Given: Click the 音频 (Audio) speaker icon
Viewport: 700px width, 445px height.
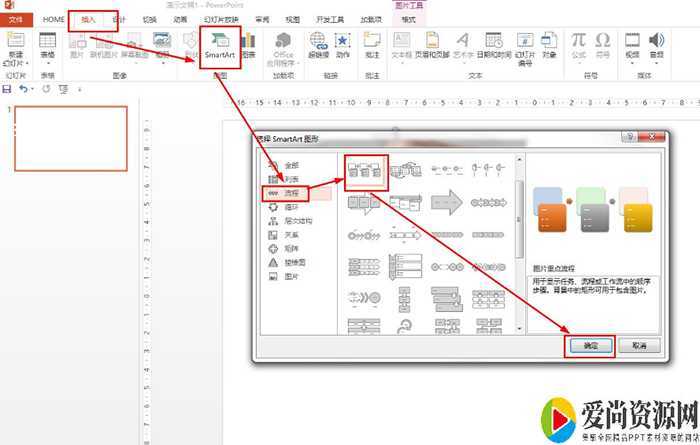Looking at the screenshot, I should 657,41.
